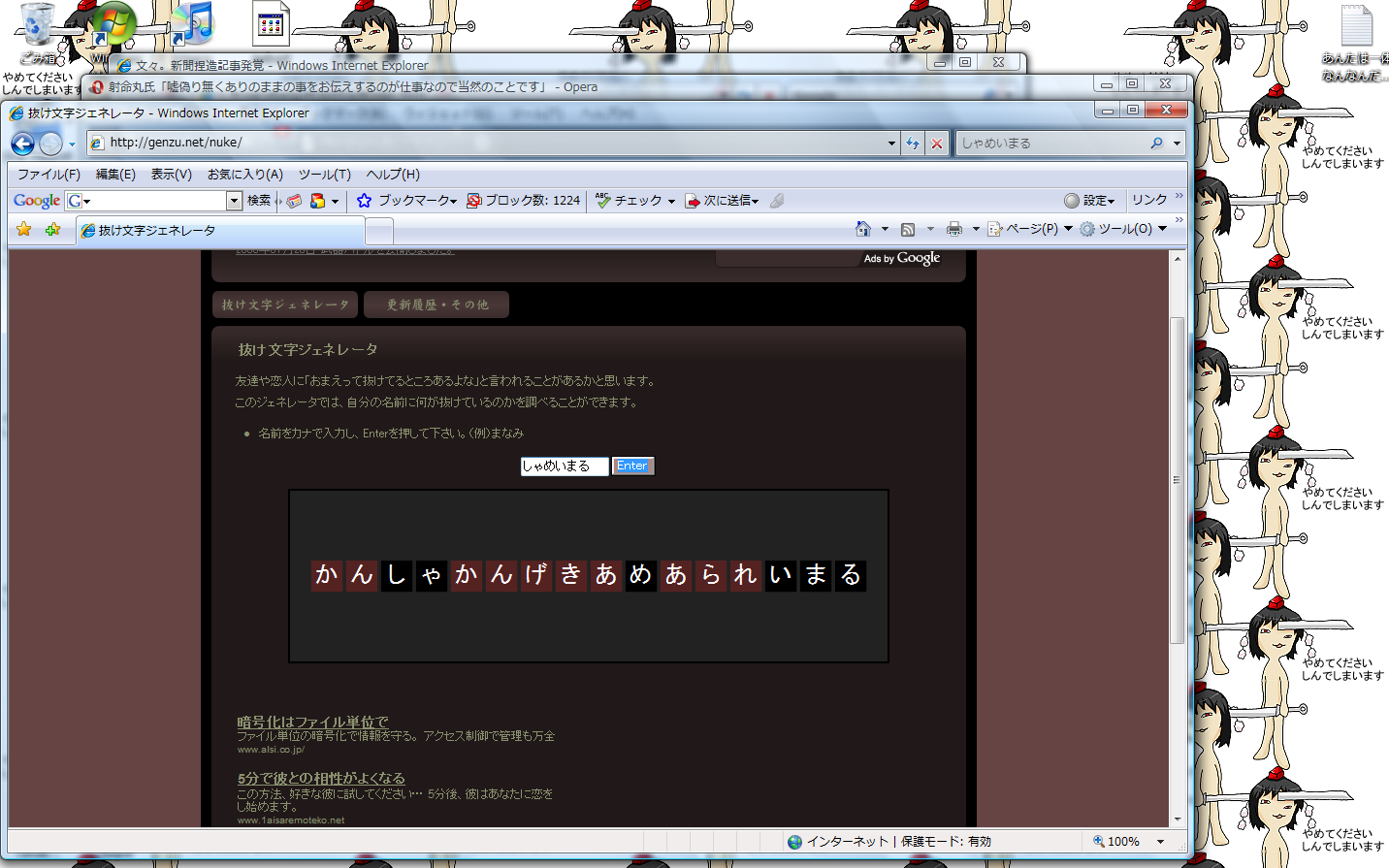Go back using the Internet Explorer back arrow
This screenshot has width=1389, height=868.
(x=22, y=144)
